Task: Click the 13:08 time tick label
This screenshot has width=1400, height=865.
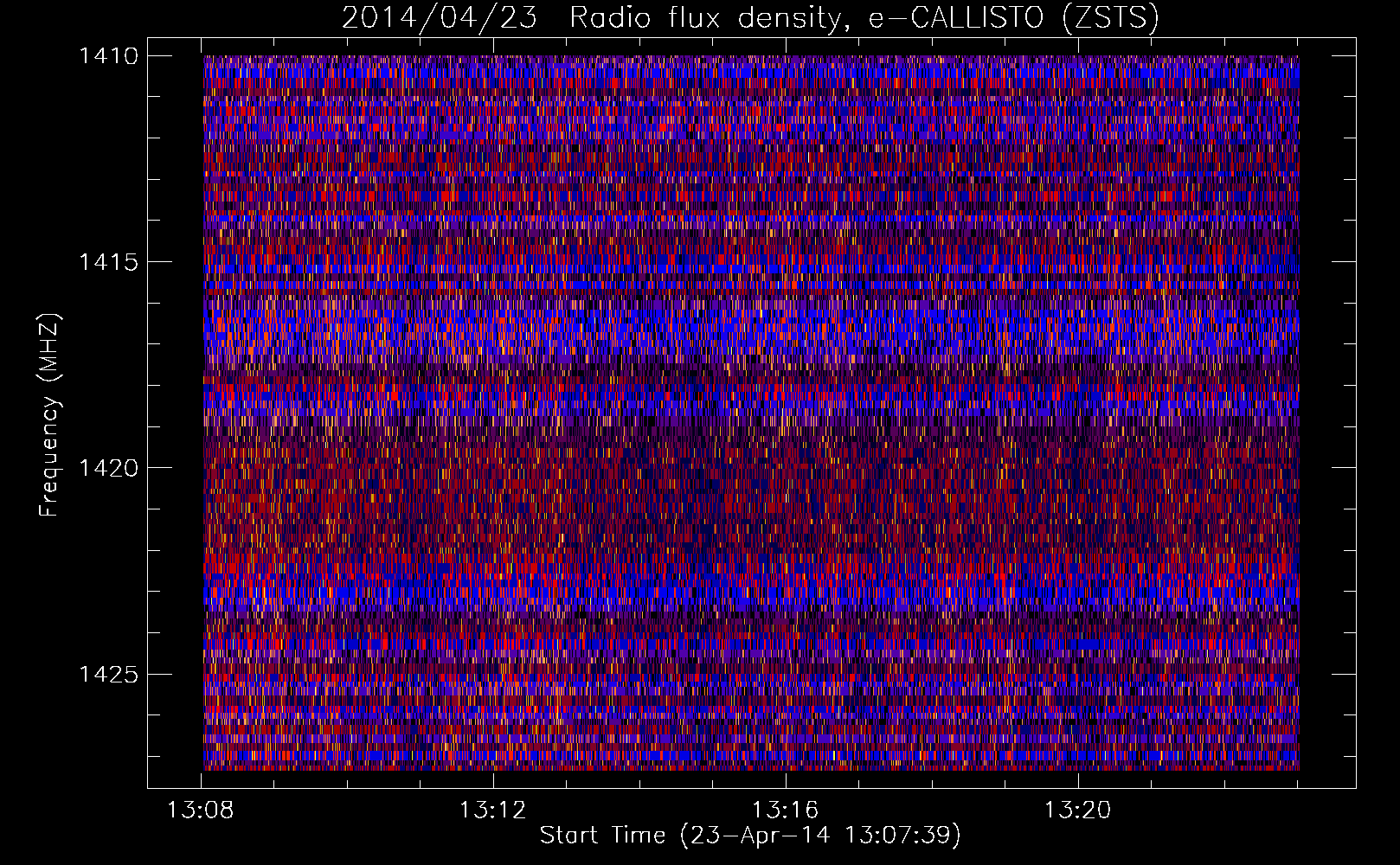Action: [x=201, y=810]
